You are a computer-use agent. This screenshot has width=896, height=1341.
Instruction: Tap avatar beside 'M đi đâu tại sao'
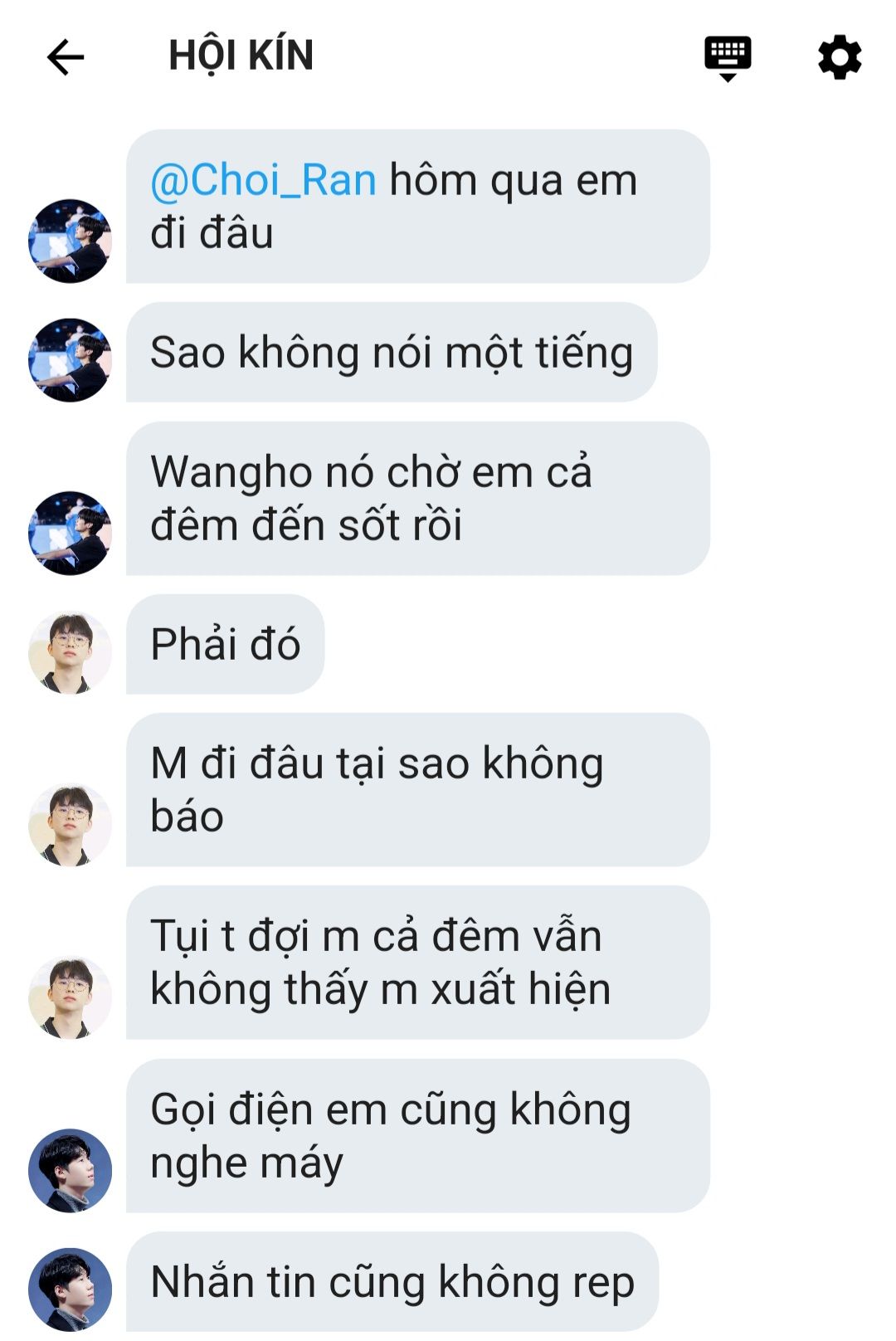[70, 825]
